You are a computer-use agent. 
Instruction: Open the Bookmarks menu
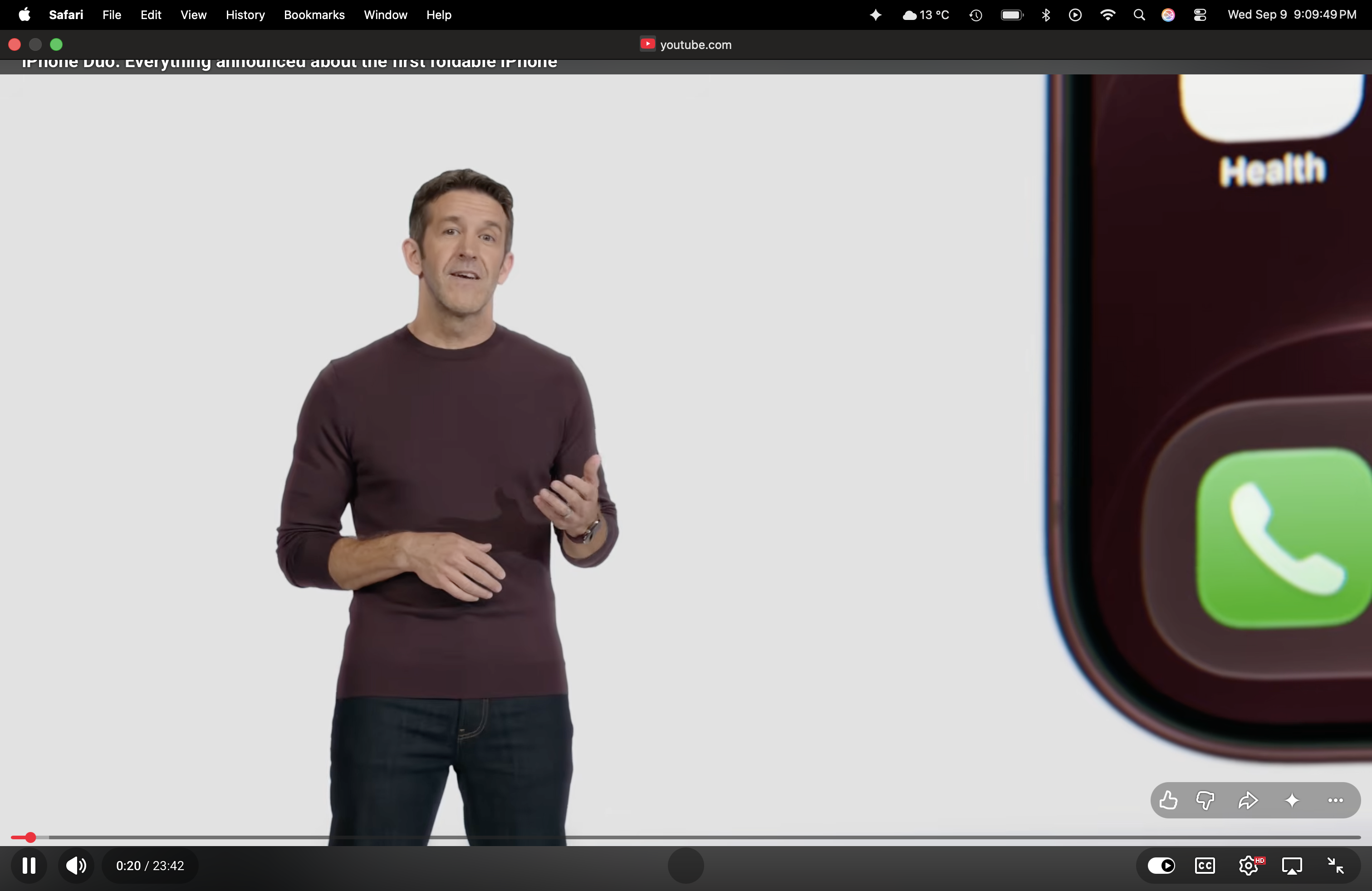click(x=314, y=15)
